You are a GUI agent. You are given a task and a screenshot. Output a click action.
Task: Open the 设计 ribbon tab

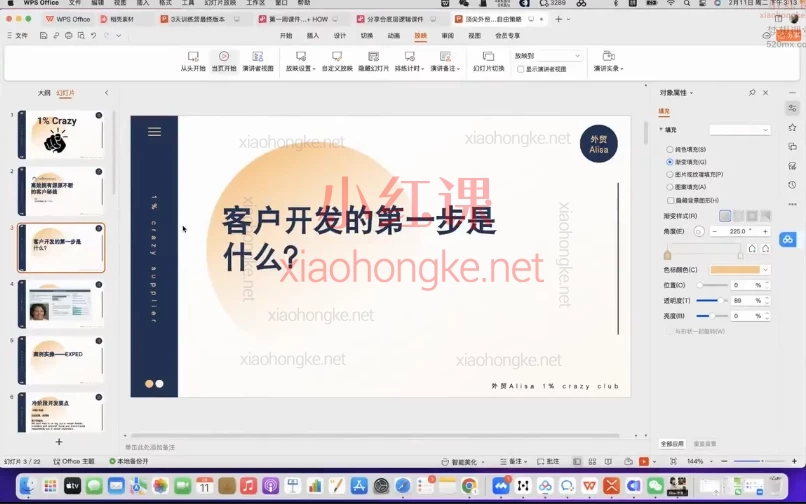tap(340, 35)
